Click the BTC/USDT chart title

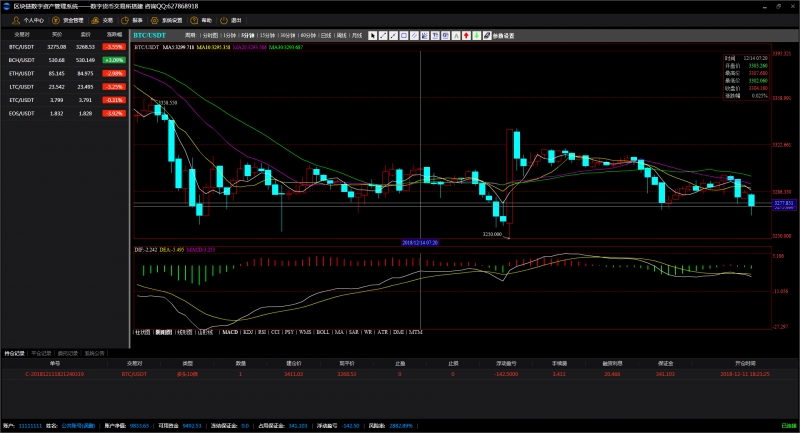[149, 35]
